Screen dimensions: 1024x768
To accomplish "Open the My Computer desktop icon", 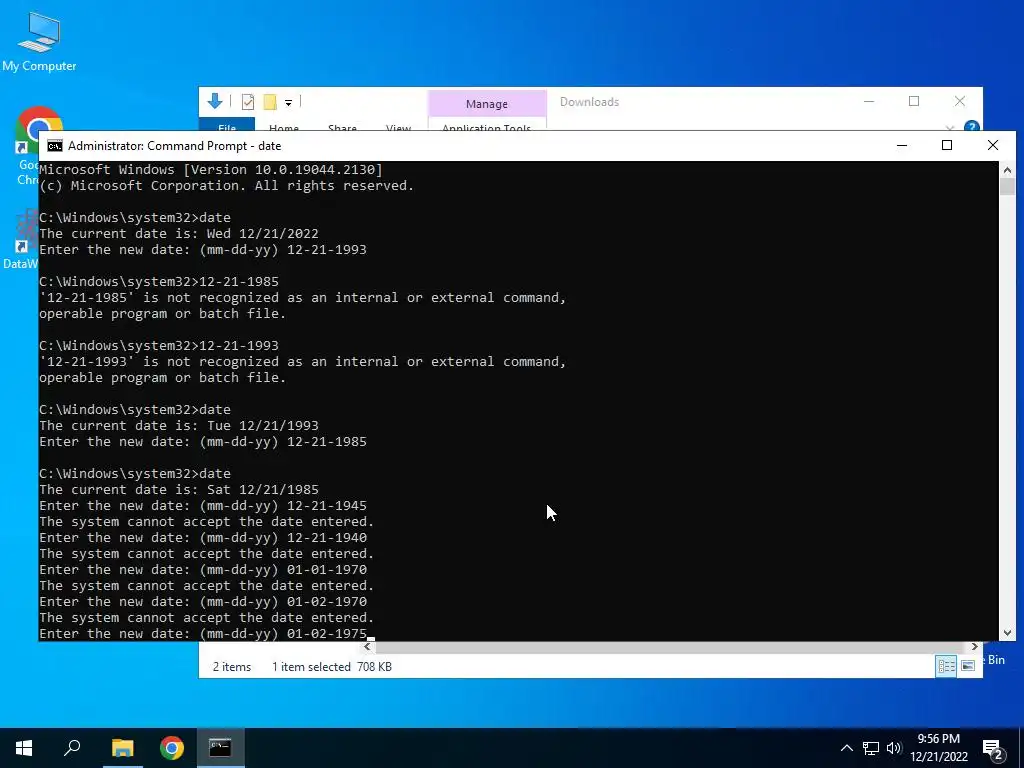I will click(x=39, y=40).
